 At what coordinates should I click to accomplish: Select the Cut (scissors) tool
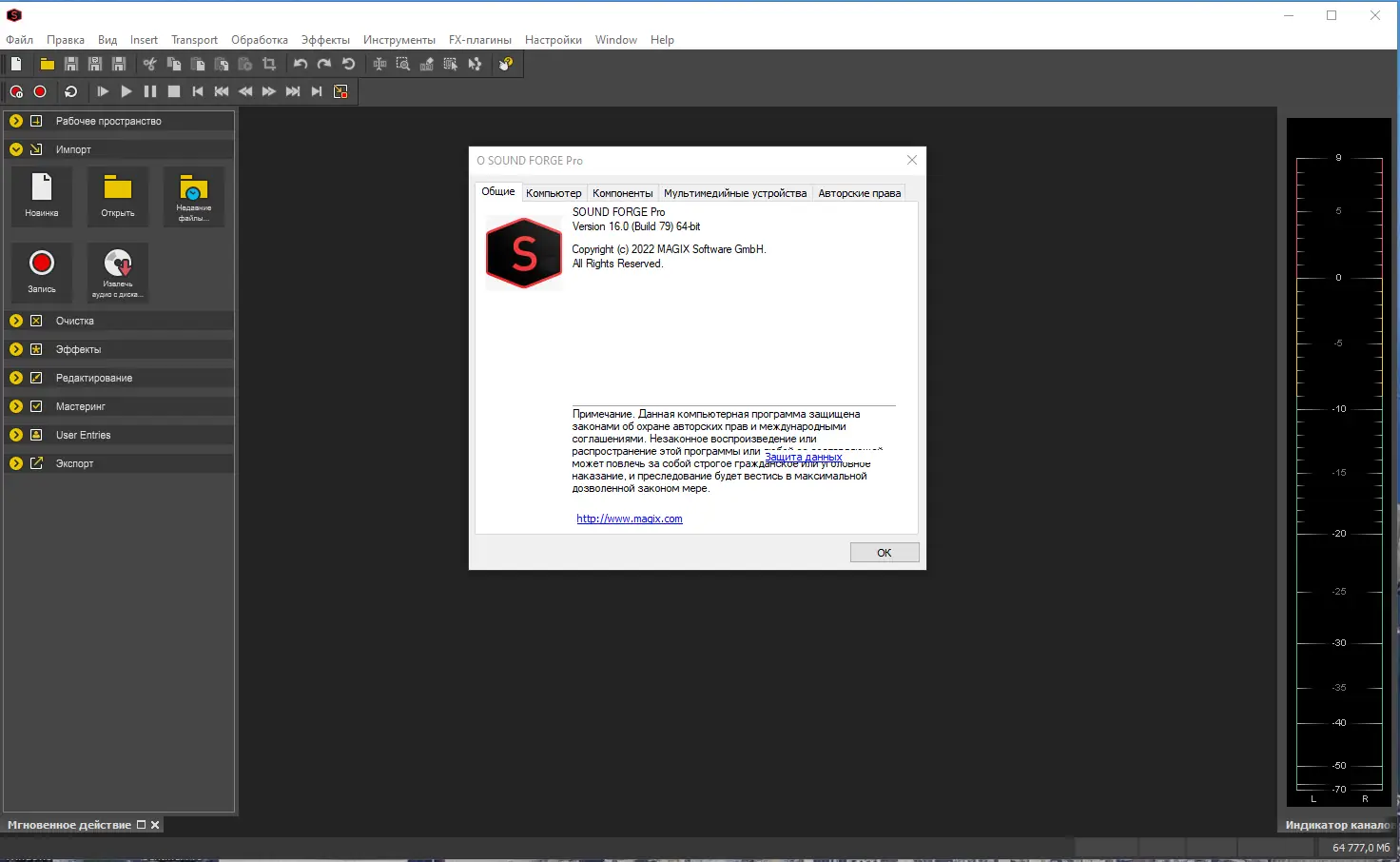point(149,64)
